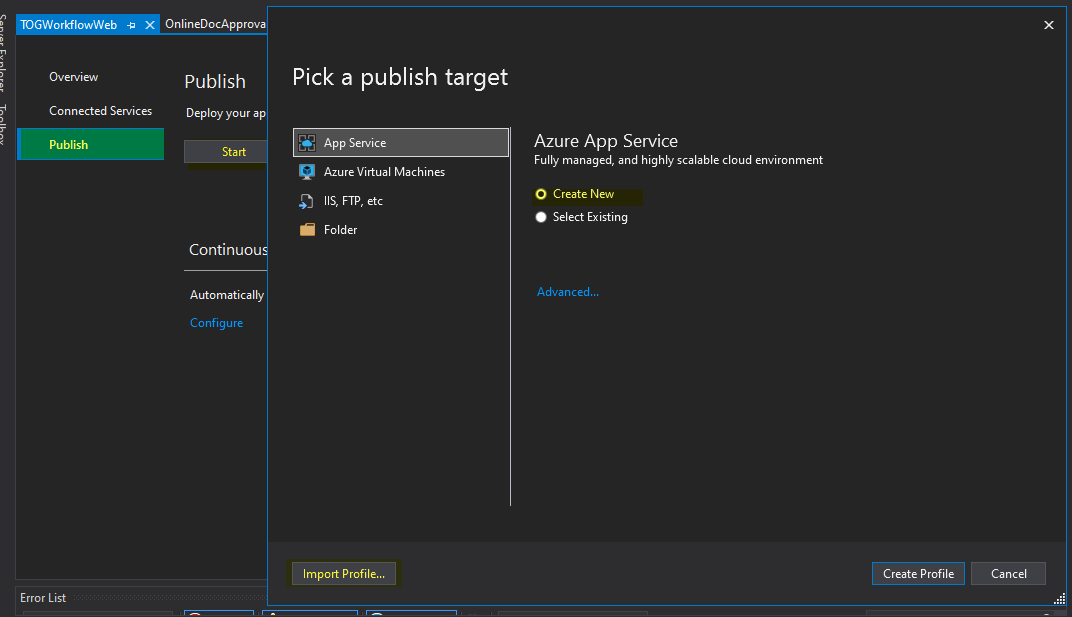Switch to the OnlineDocApproval document tab

point(214,24)
